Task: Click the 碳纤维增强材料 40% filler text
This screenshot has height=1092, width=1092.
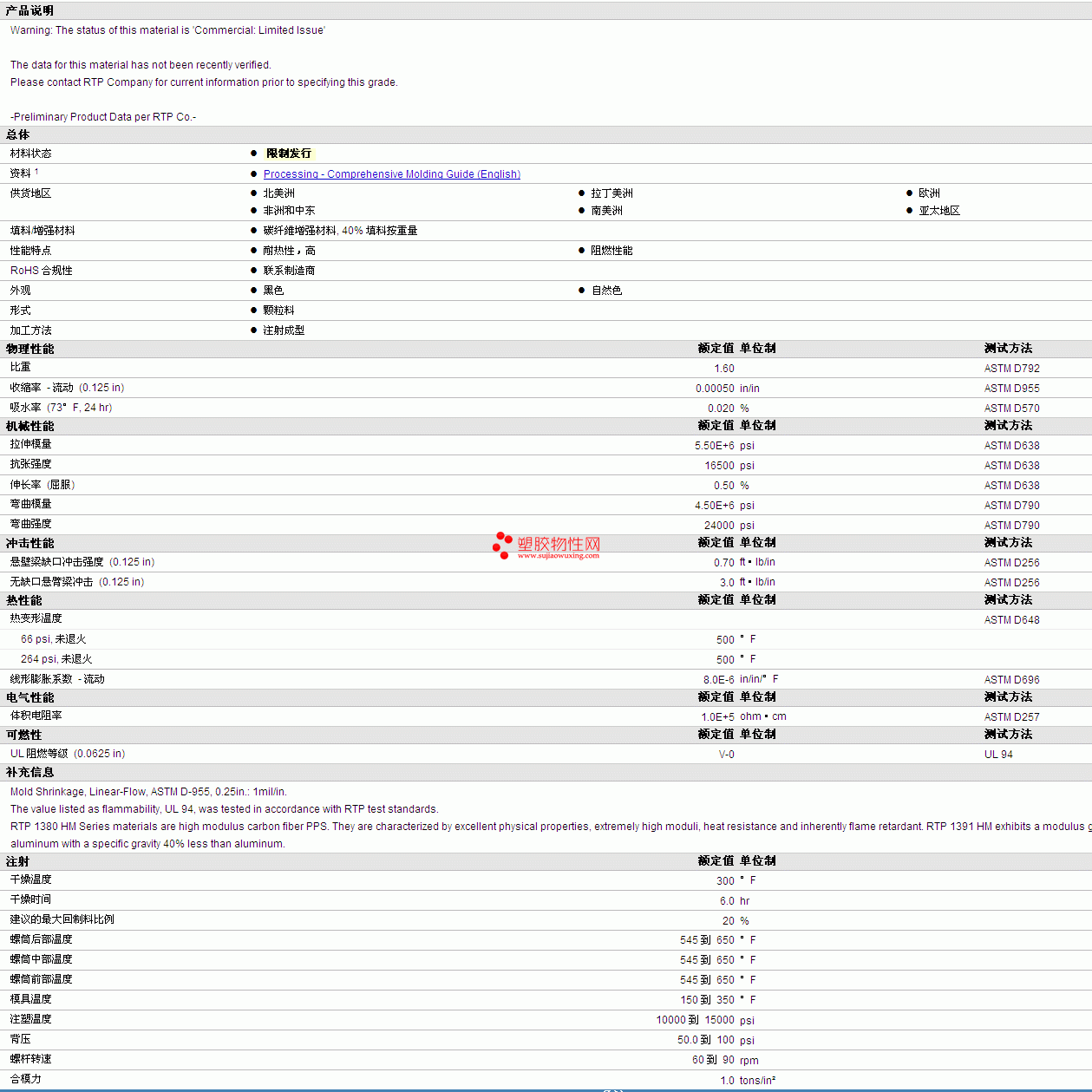Action: tap(340, 231)
